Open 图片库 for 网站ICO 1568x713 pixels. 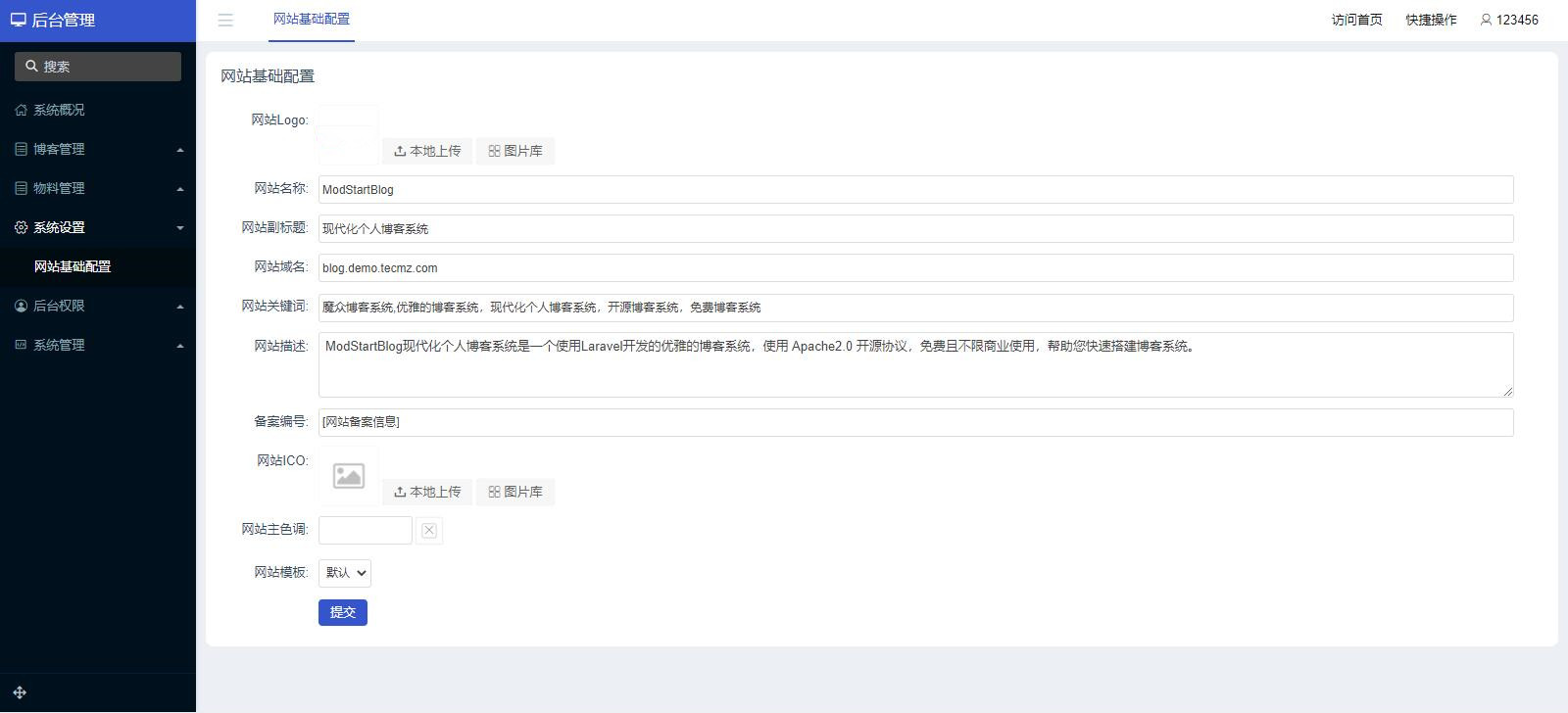click(515, 492)
